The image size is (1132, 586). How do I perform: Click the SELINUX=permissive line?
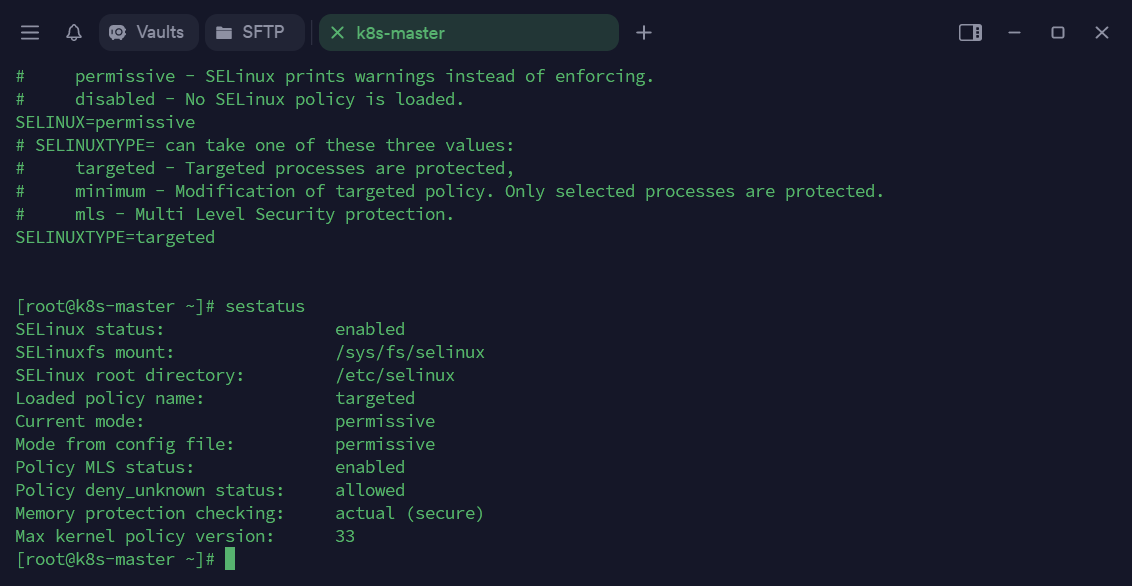(x=105, y=122)
